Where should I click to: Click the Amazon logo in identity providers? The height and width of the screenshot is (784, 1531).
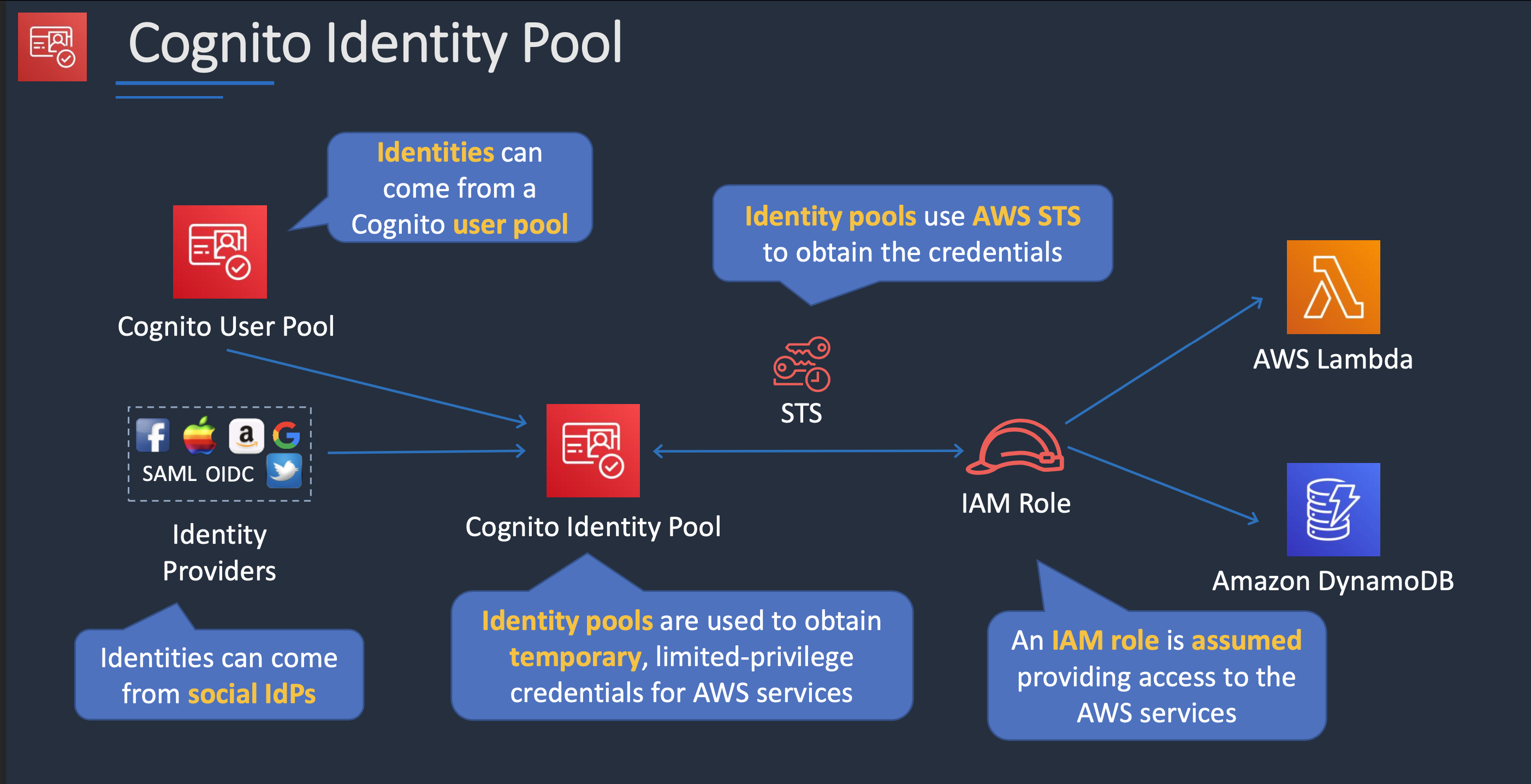tap(246, 436)
